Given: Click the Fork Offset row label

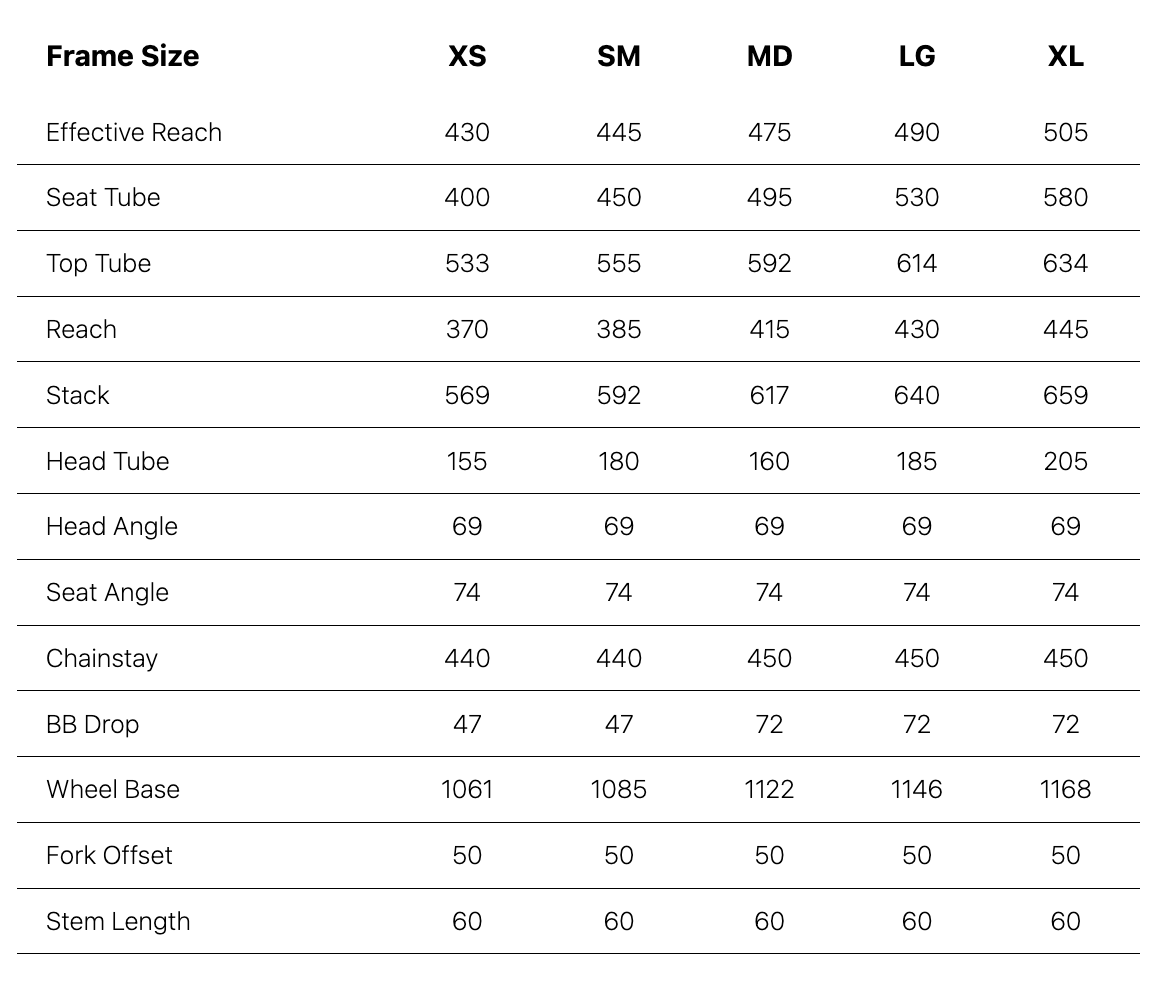Looking at the screenshot, I should click(109, 855).
